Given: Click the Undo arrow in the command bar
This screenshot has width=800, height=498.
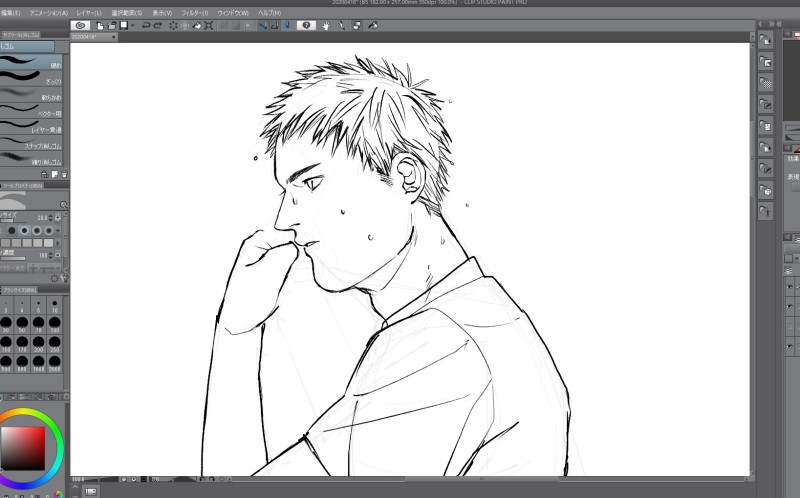Looking at the screenshot, I should point(146,25).
